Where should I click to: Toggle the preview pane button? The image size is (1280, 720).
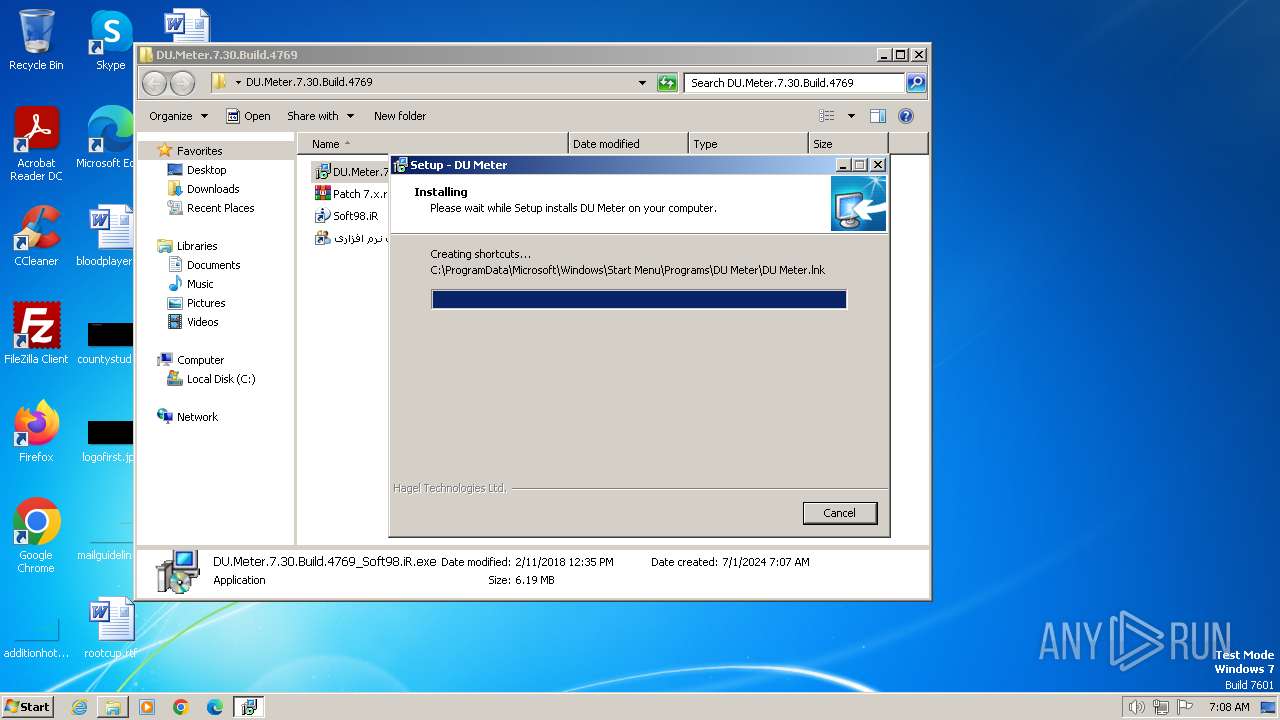click(x=877, y=116)
